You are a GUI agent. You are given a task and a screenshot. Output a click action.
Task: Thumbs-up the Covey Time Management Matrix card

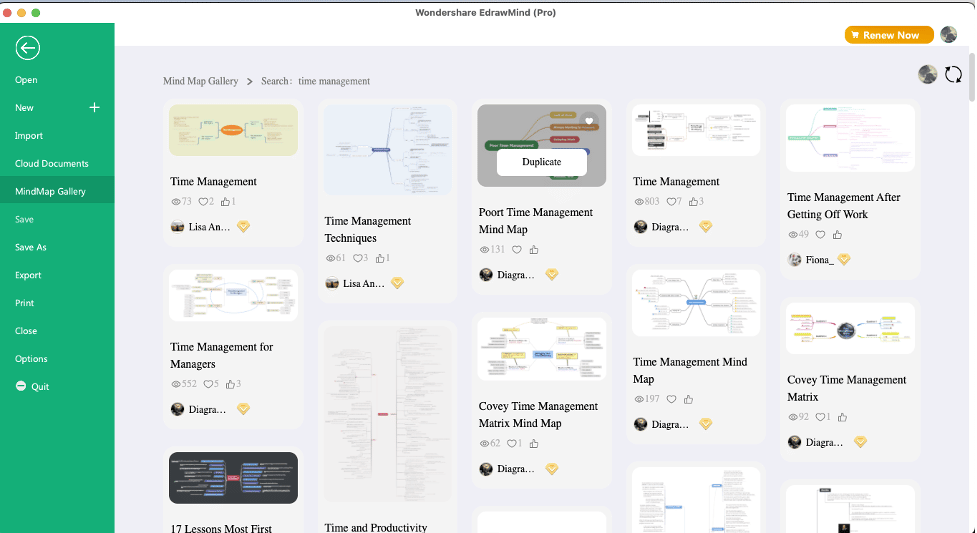[x=842, y=417]
